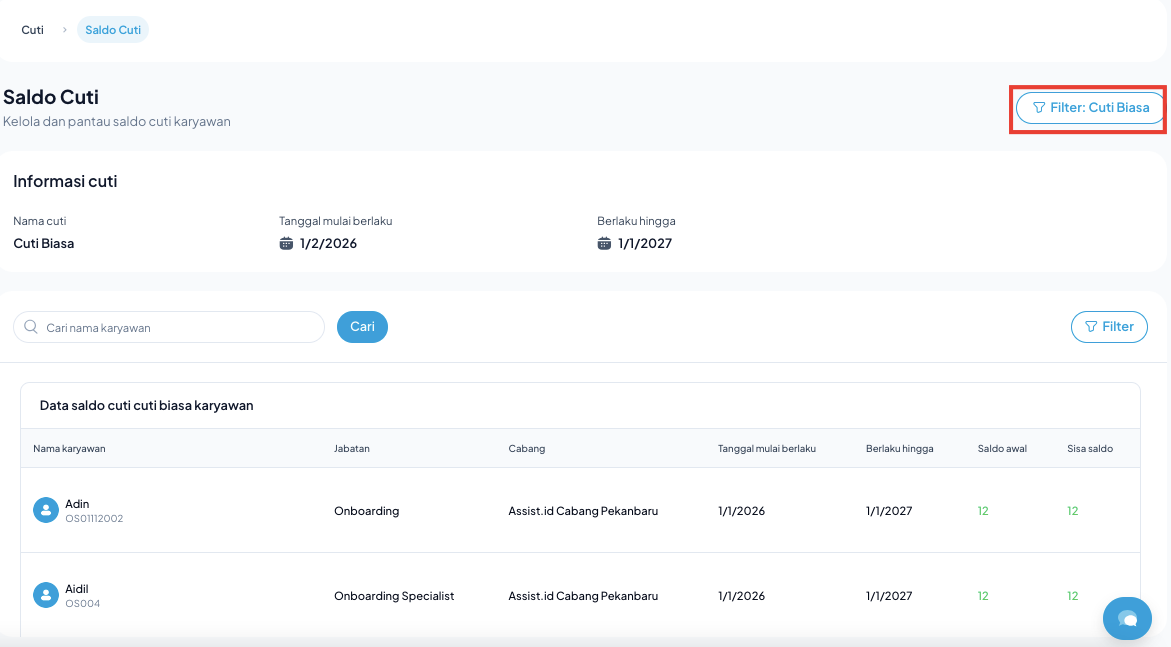Image resolution: width=1171 pixels, height=647 pixels.
Task: Click the calendar icon beside 1/1/2027
Action: (604, 243)
